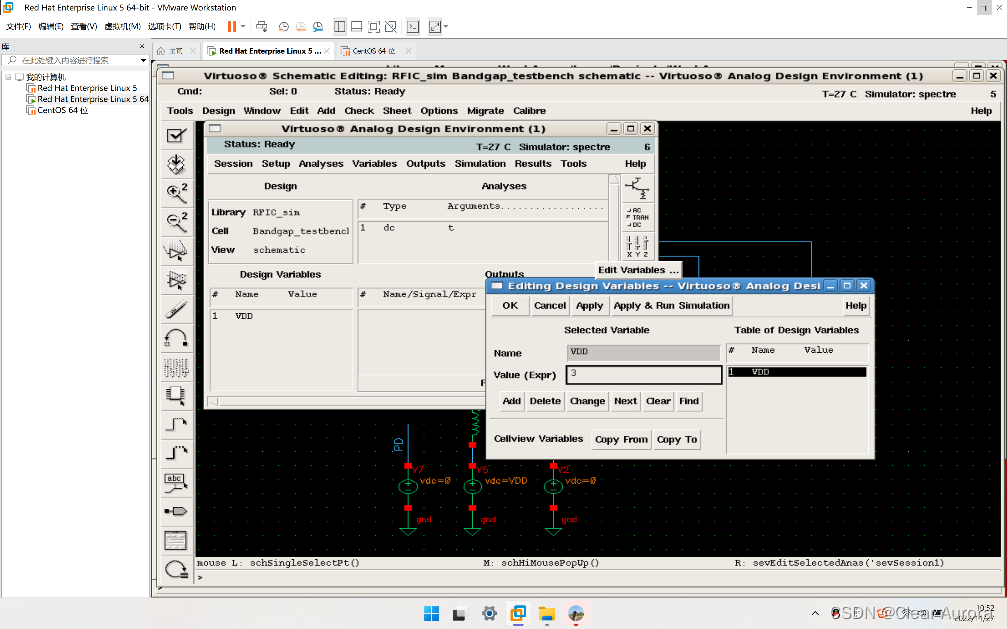Select the Add Instance chip icon
1007x629 pixels.
(176, 396)
